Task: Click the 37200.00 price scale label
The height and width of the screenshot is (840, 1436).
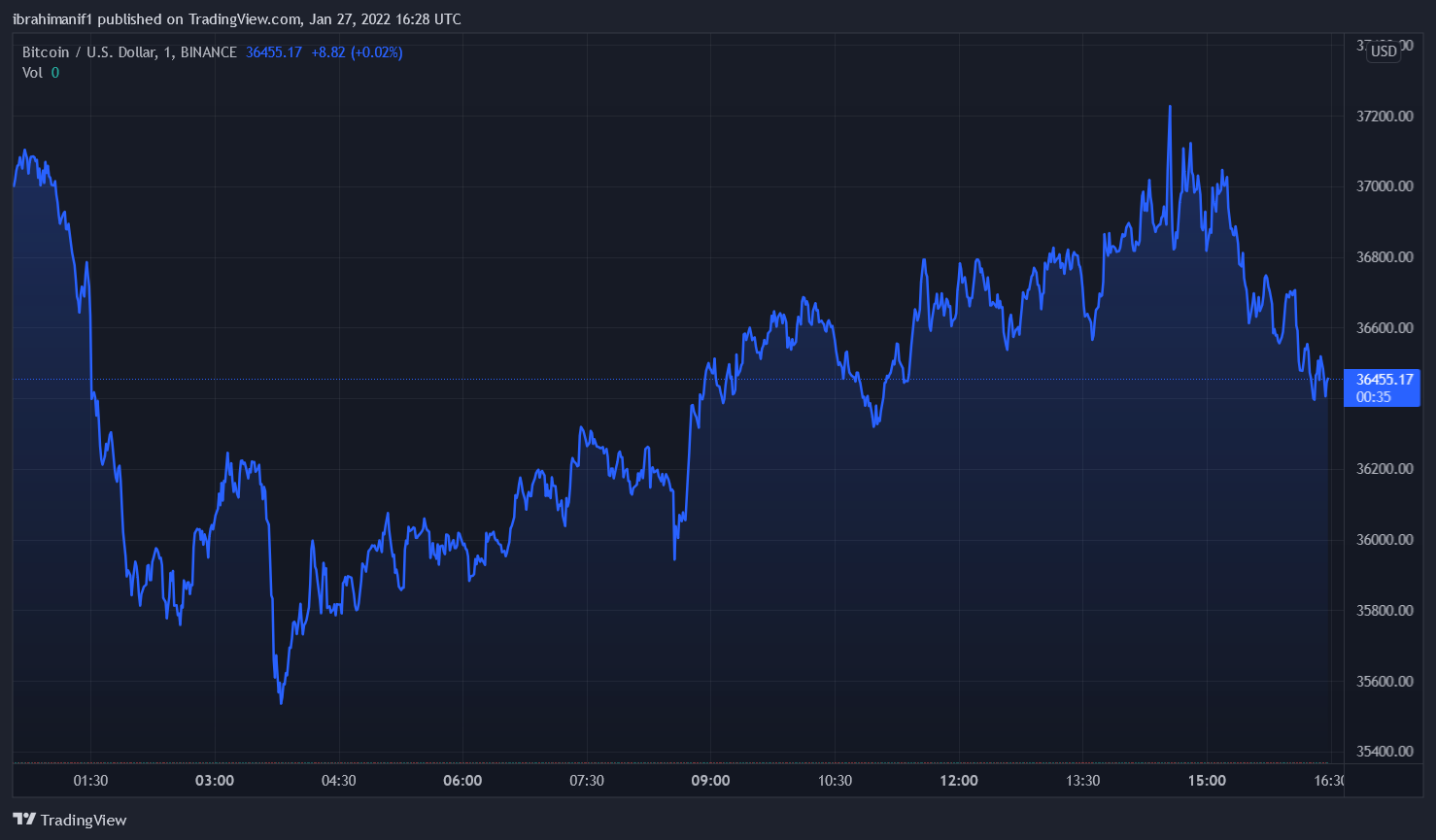Action: pyautogui.click(x=1385, y=117)
